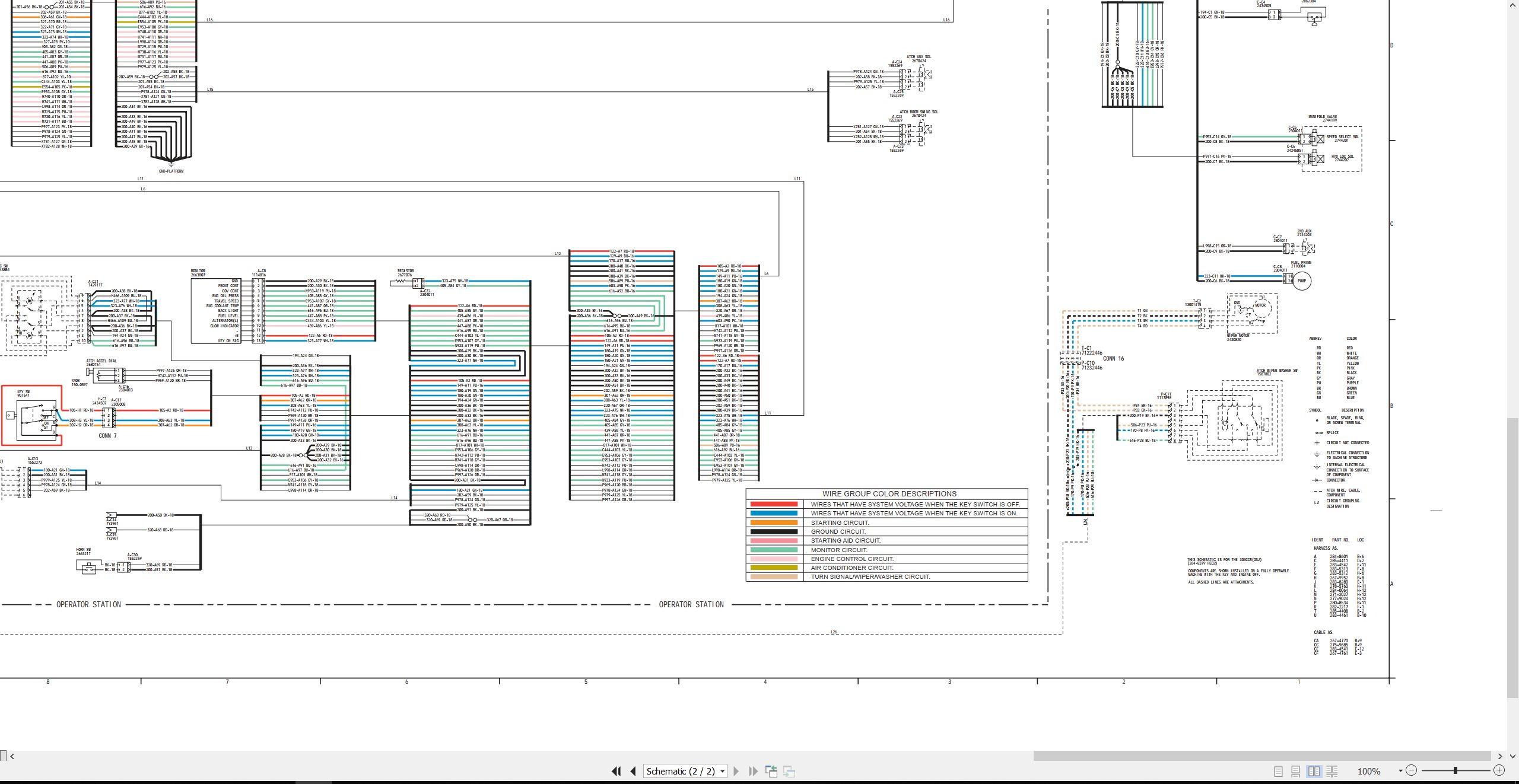Go to the next page
This screenshot has height=784, width=1519.
coord(736,771)
